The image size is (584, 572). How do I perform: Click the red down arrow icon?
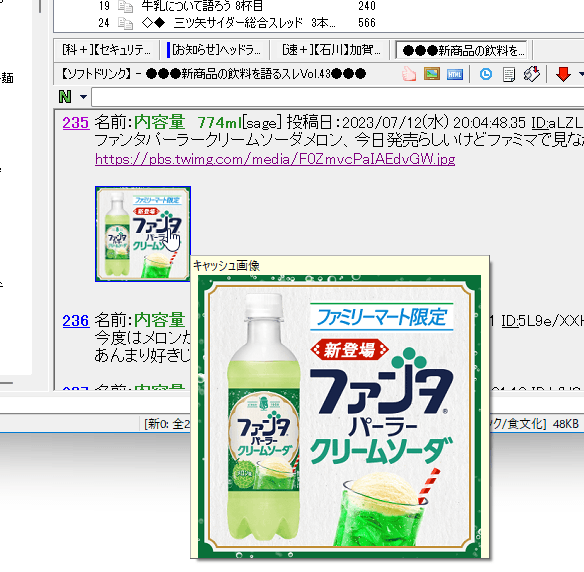[x=563, y=74]
